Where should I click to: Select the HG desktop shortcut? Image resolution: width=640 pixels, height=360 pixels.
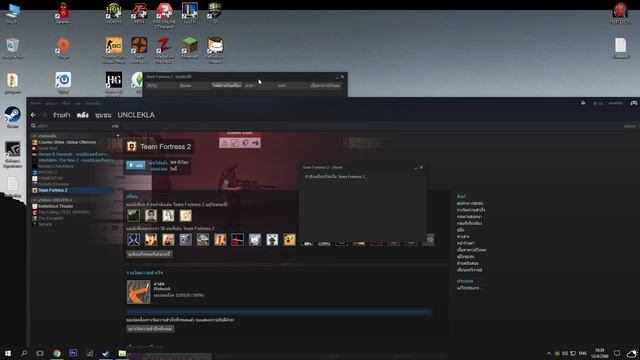[114, 83]
